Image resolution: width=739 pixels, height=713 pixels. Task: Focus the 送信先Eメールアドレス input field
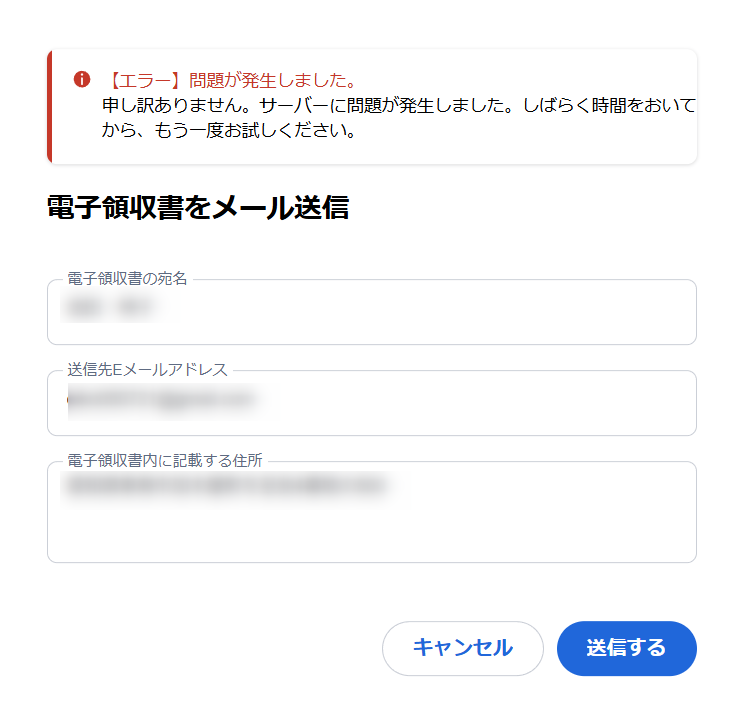click(371, 403)
